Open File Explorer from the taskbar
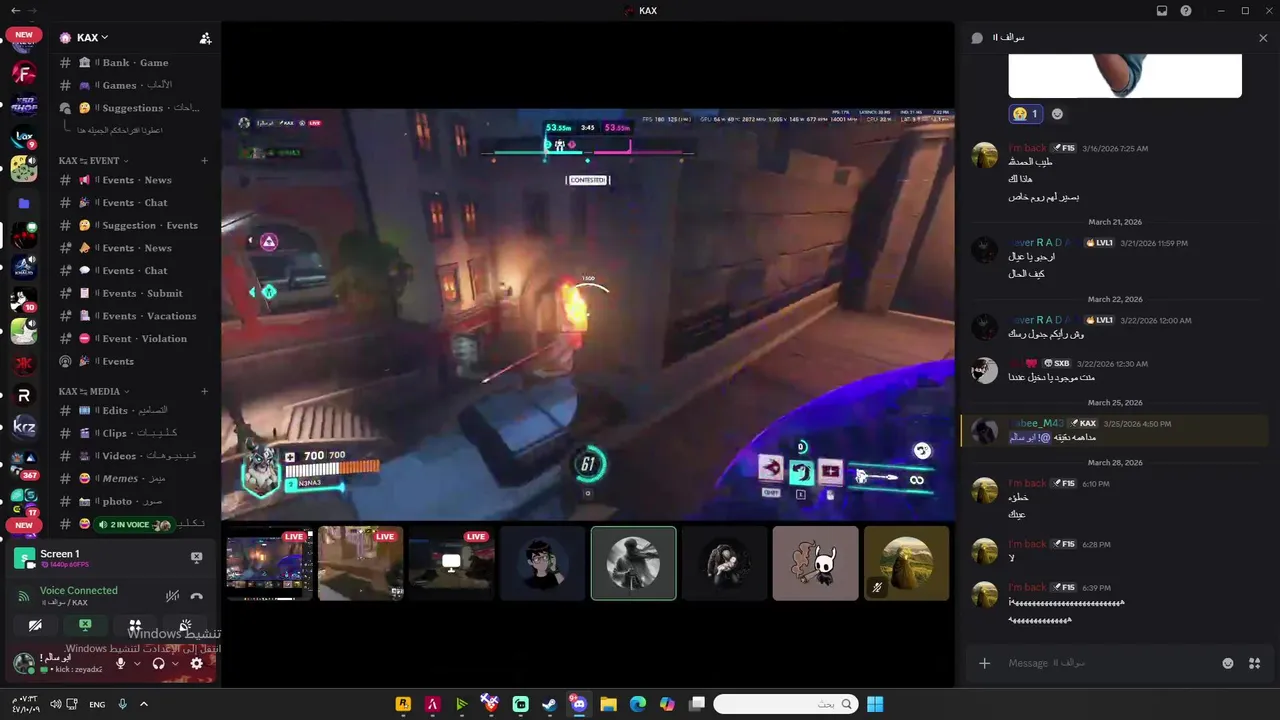The image size is (1280, 720). pos(608,705)
